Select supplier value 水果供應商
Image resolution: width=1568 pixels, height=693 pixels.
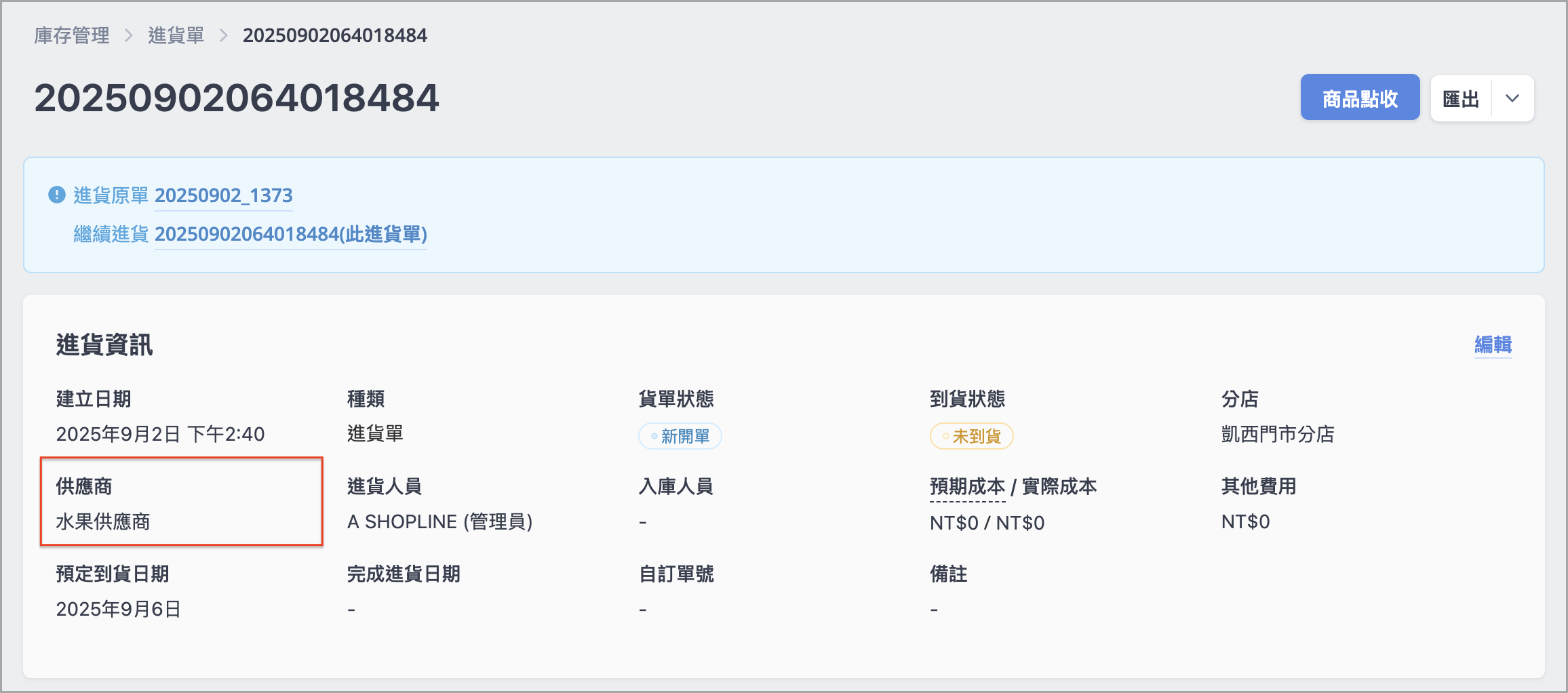click(x=103, y=521)
